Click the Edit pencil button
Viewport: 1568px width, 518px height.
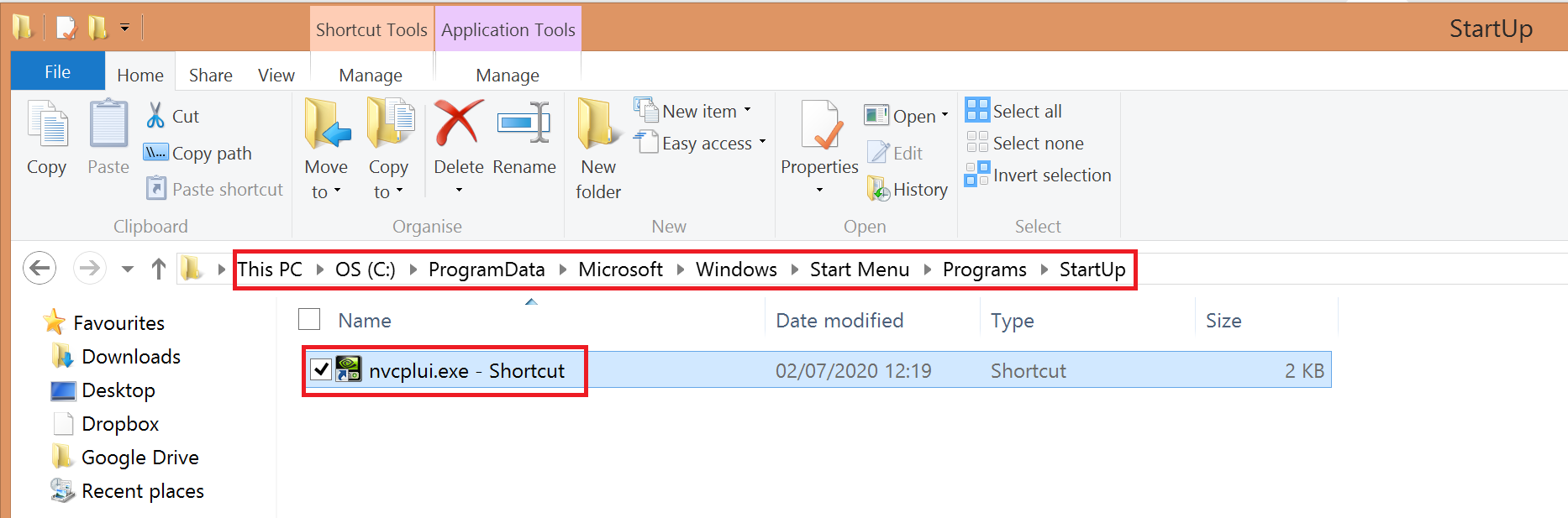coord(896,153)
